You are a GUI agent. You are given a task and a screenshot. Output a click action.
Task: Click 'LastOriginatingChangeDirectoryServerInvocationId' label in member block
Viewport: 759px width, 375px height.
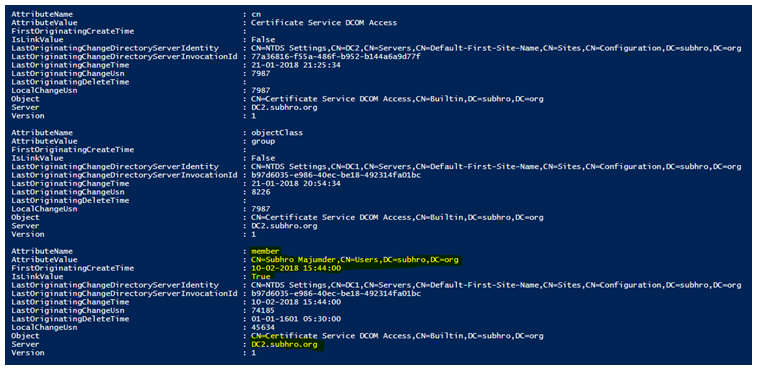124,294
